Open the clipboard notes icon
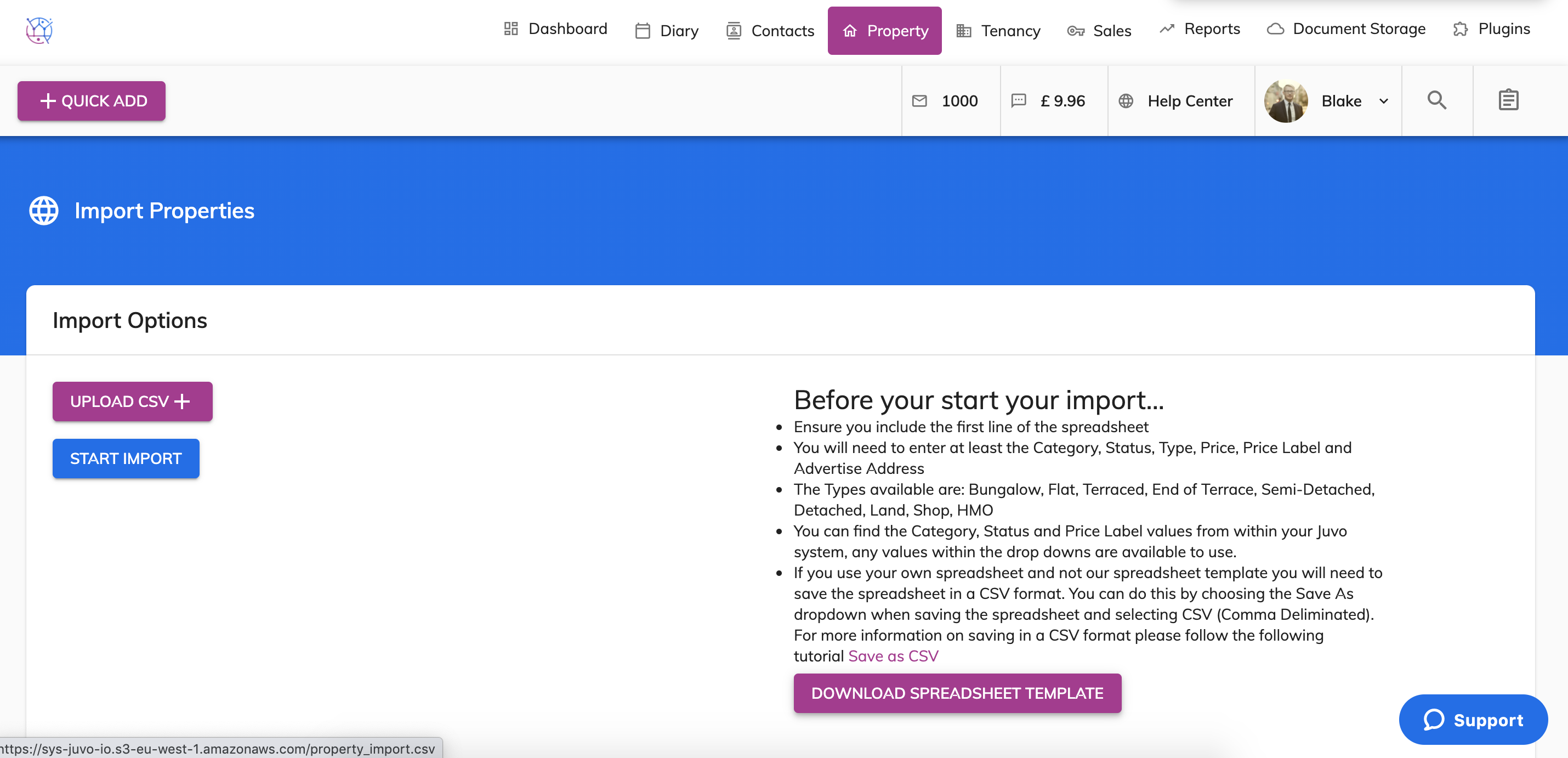1568x758 pixels. pos(1508,100)
